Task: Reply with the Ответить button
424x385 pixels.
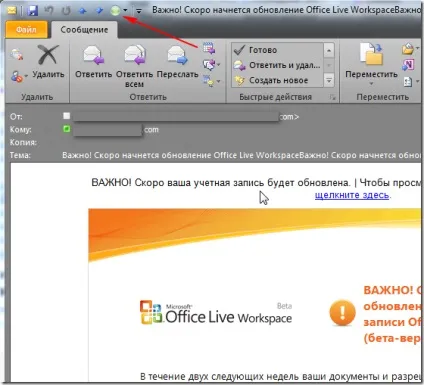Action: [93, 62]
